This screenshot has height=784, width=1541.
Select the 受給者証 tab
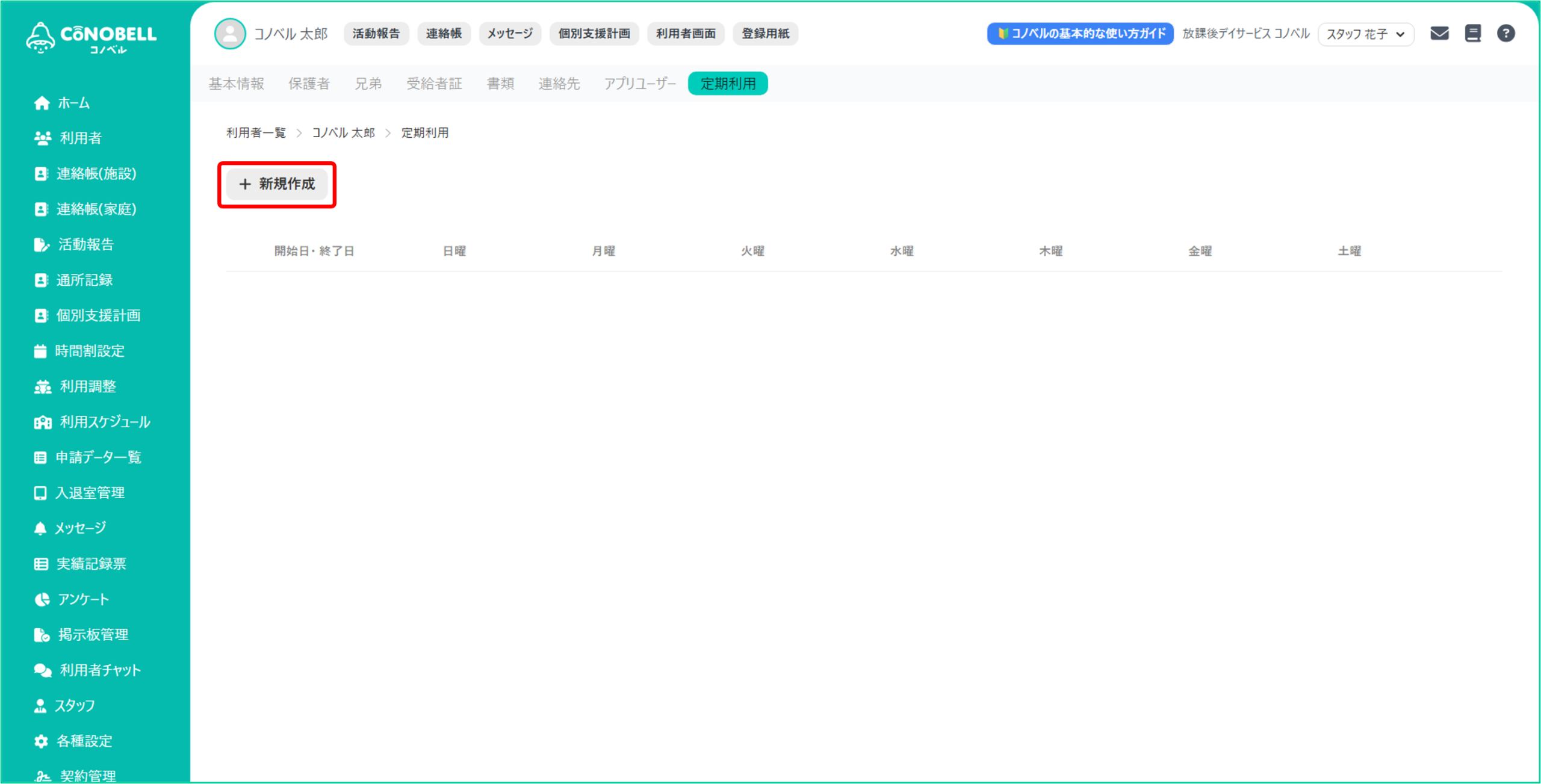(x=434, y=84)
